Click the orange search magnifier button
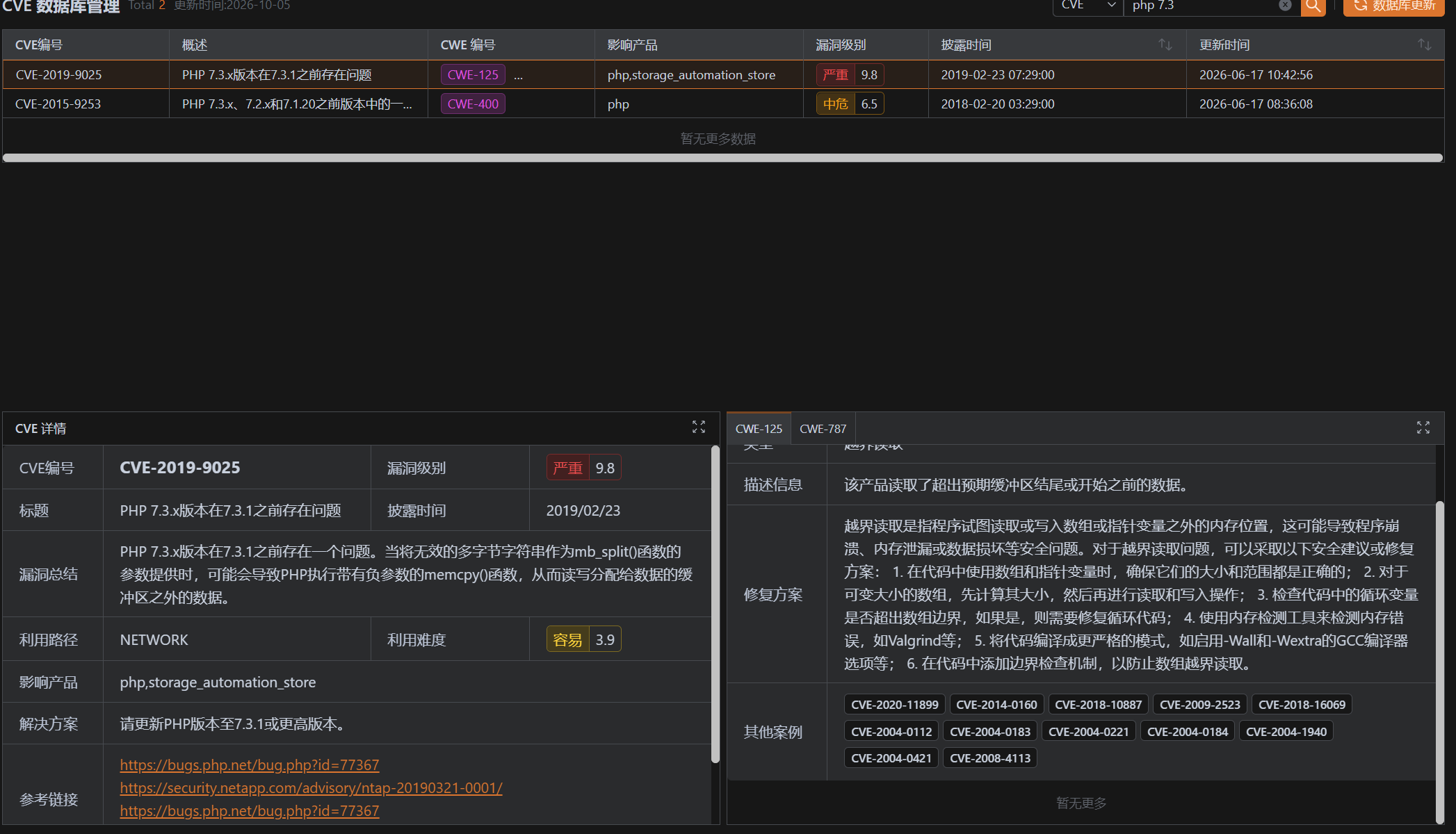Image resolution: width=1456 pixels, height=834 pixels. tap(1313, 6)
